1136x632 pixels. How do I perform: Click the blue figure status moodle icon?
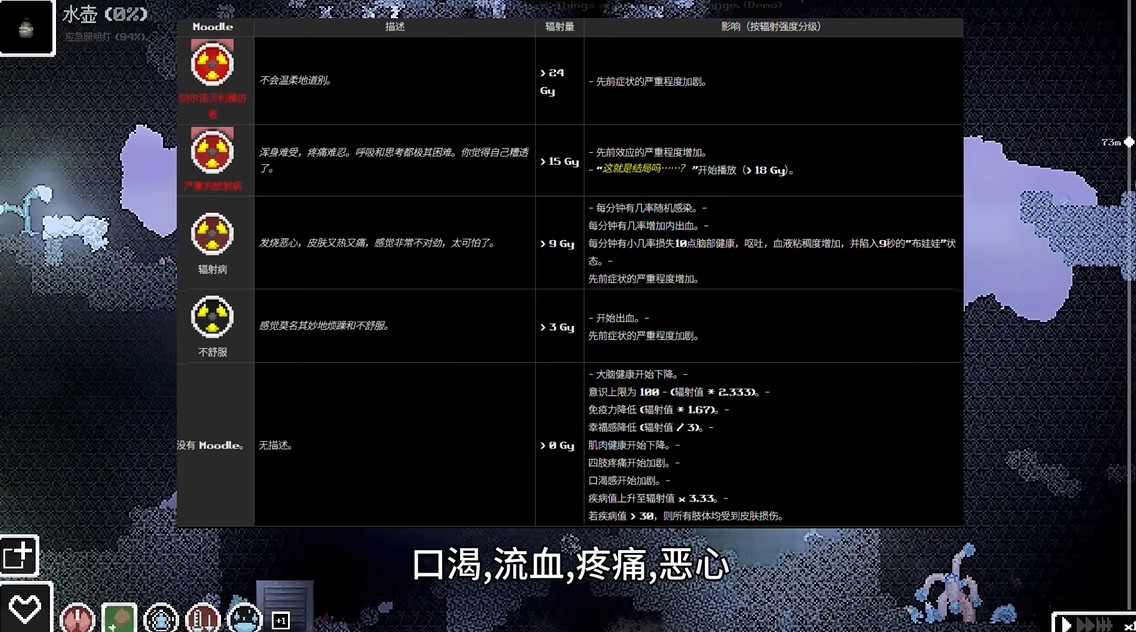[161, 618]
